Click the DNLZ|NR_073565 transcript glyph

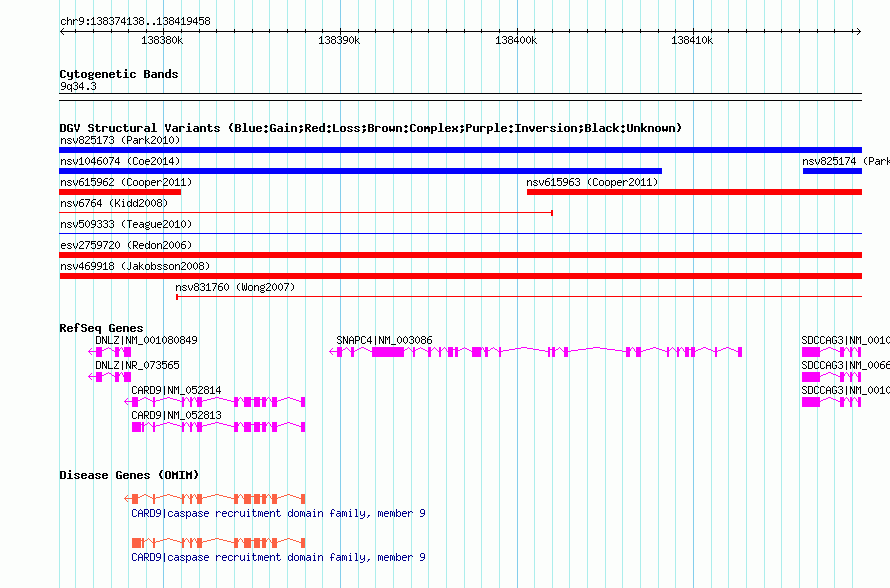click(x=110, y=377)
